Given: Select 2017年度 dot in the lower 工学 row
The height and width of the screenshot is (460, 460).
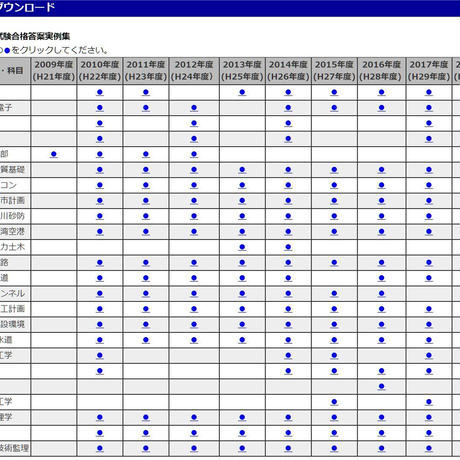Looking at the screenshot, I should 429,402.
